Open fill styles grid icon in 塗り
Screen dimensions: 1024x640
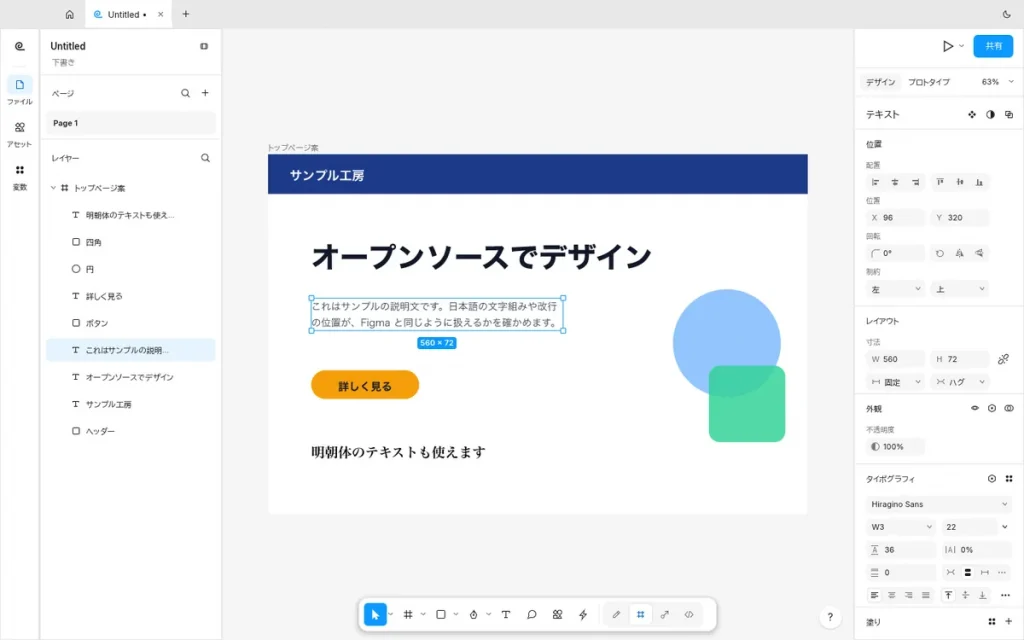tap(991, 622)
